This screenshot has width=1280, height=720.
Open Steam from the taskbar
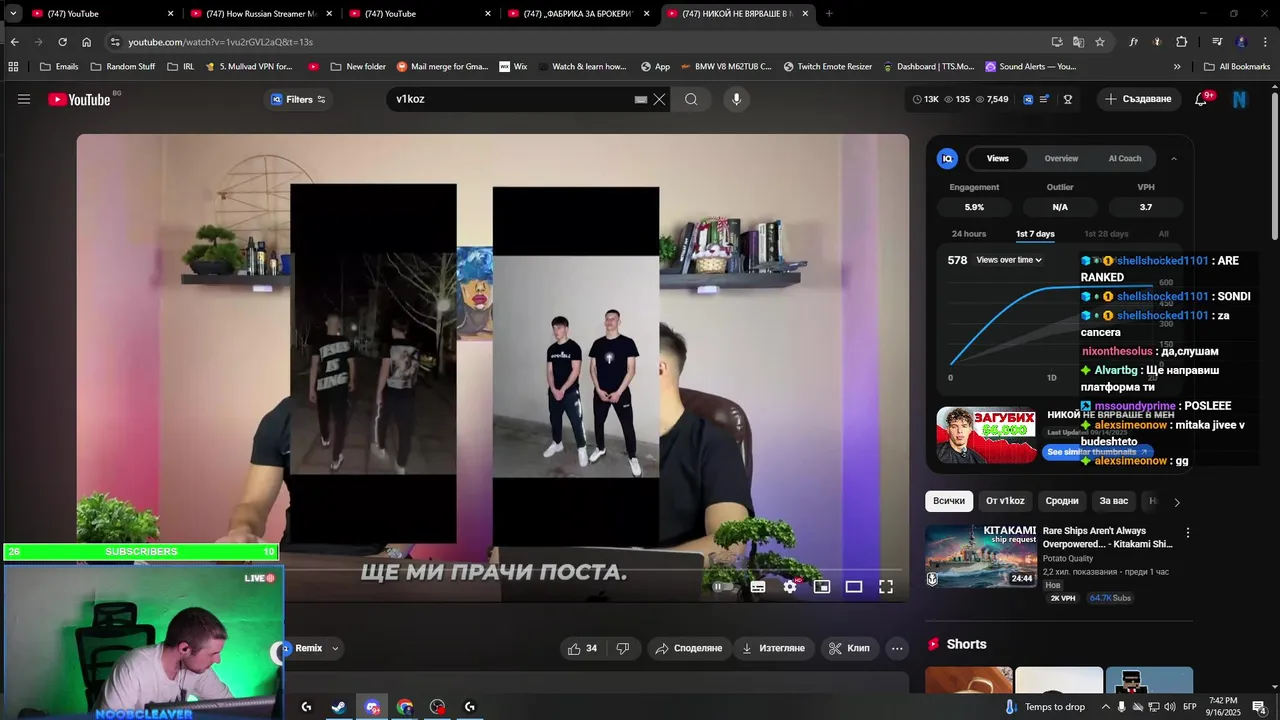click(339, 707)
